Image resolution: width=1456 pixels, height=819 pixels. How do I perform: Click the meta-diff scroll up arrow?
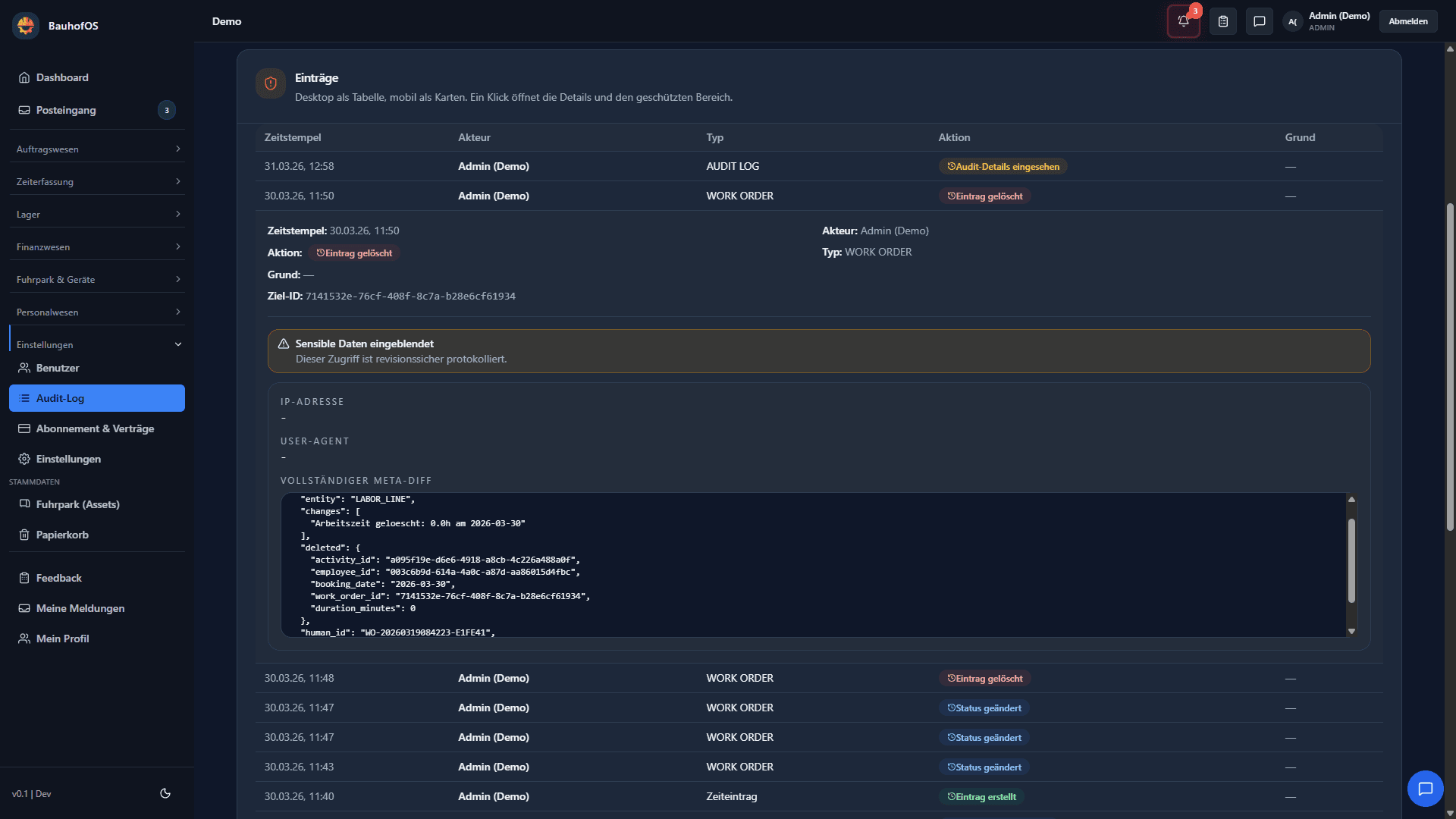(x=1351, y=499)
